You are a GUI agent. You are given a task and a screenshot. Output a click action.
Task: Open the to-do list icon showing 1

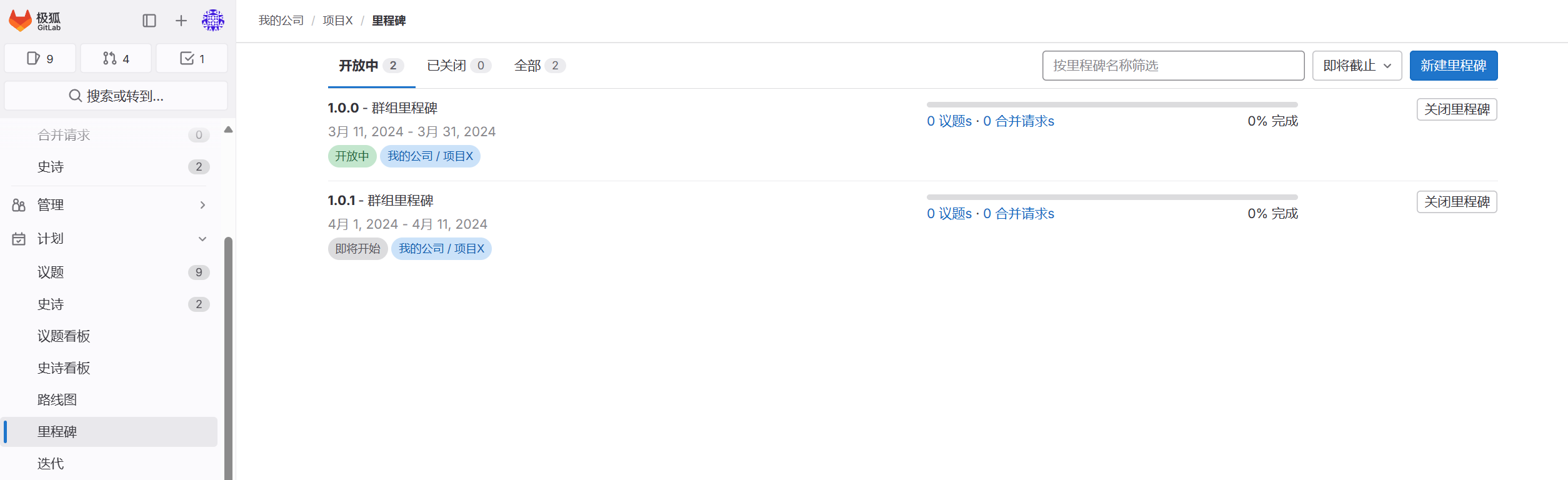coord(191,57)
